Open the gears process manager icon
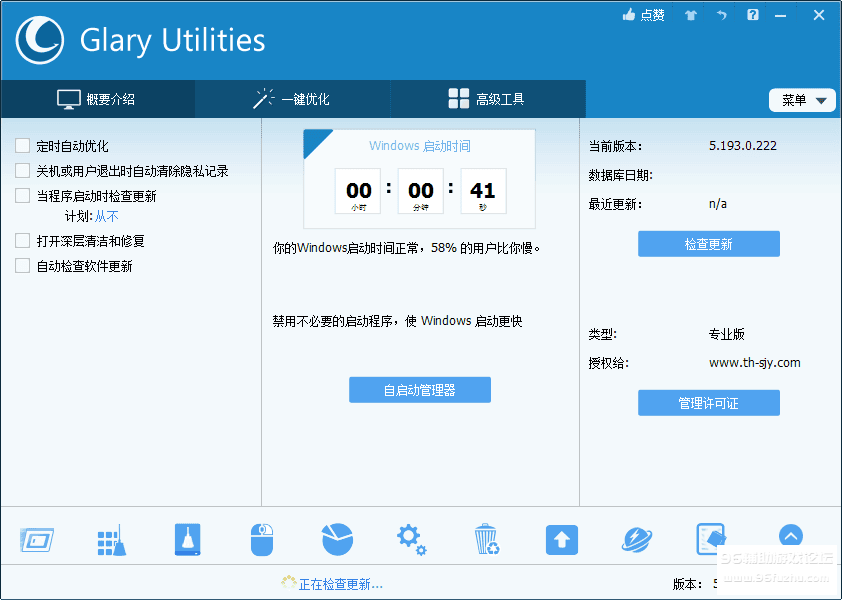 [x=411, y=540]
